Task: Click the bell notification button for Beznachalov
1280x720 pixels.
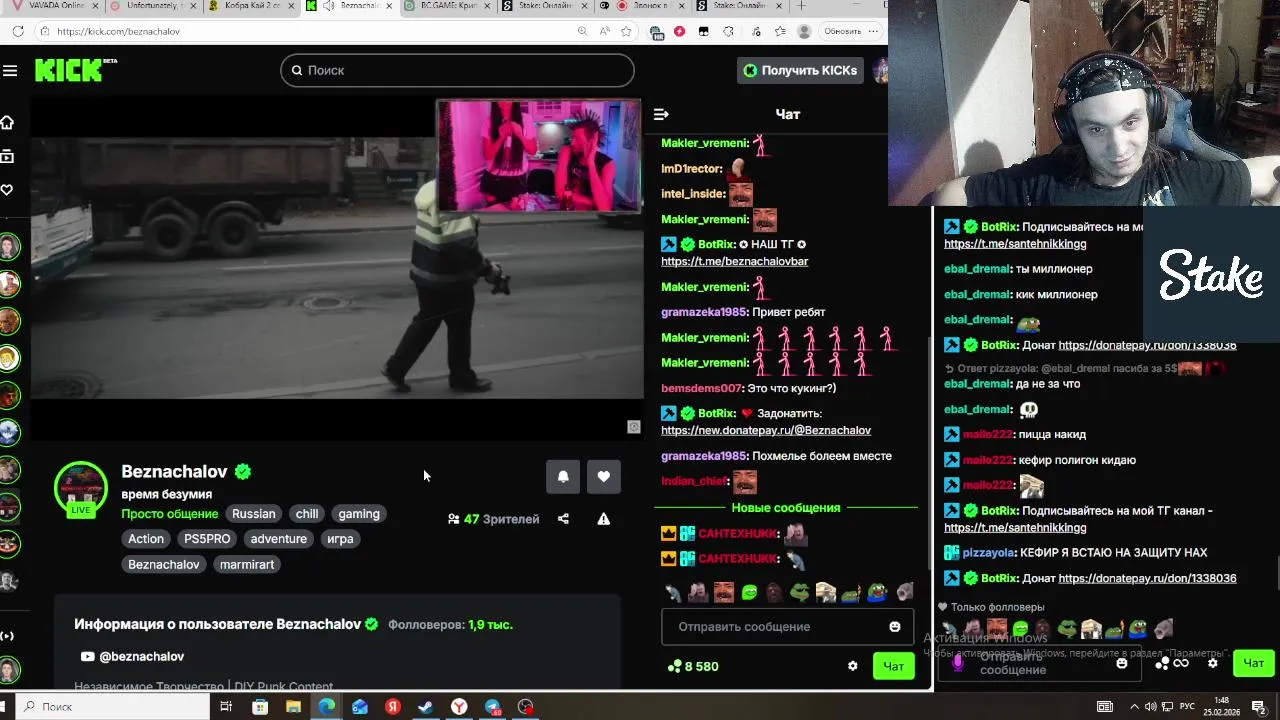Action: coord(563,477)
